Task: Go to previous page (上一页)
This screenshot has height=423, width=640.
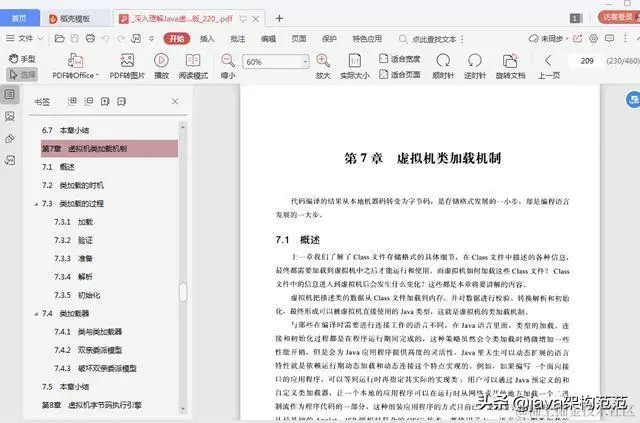Action: [x=549, y=66]
